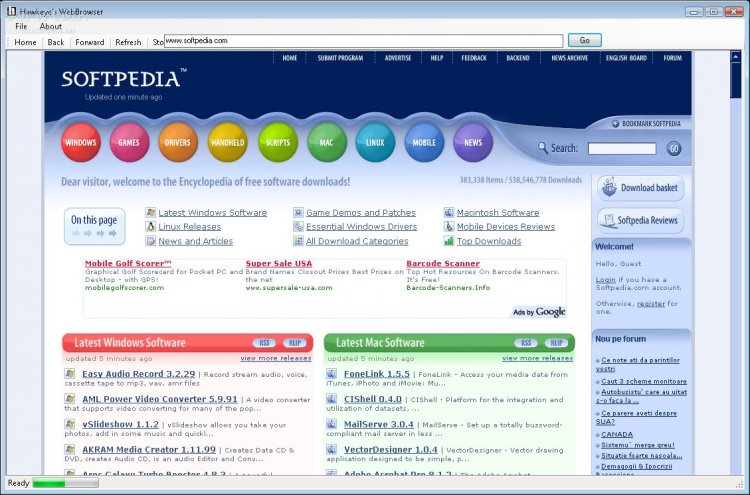Click RSS badge on Latest Windows Software
Viewport: 750px width, 495px height.
coord(265,343)
